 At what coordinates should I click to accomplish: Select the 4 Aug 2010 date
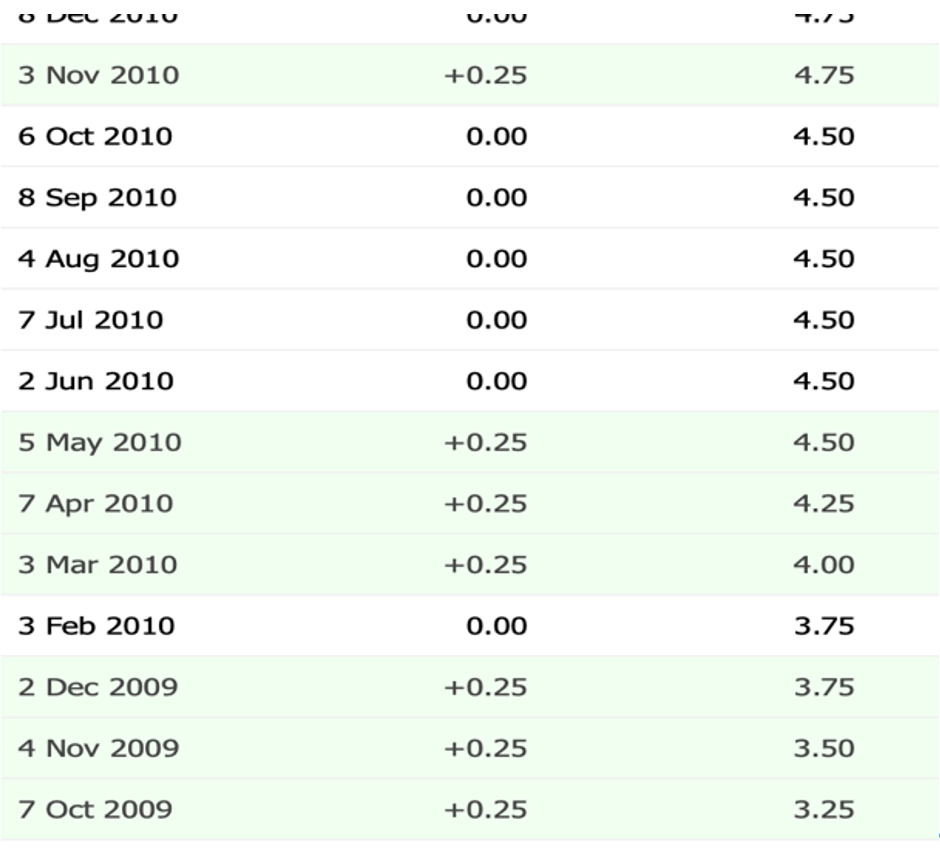click(x=98, y=259)
